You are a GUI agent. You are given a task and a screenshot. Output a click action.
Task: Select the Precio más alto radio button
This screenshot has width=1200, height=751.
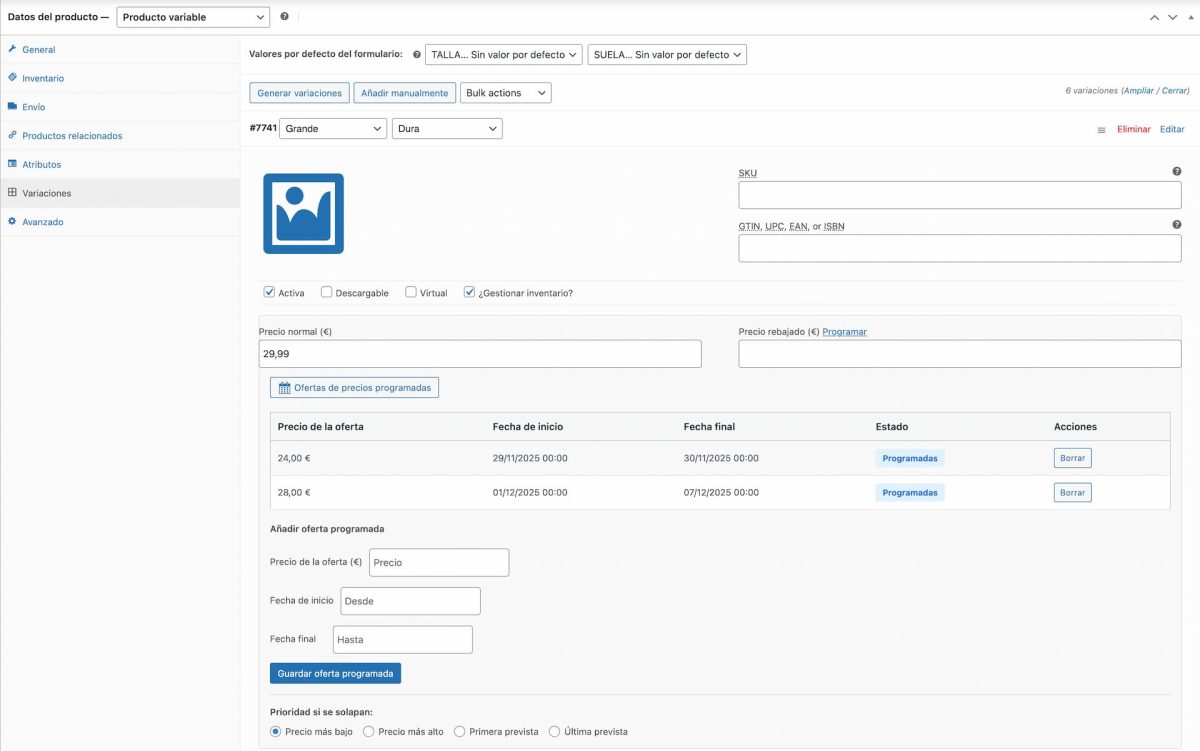coord(368,731)
